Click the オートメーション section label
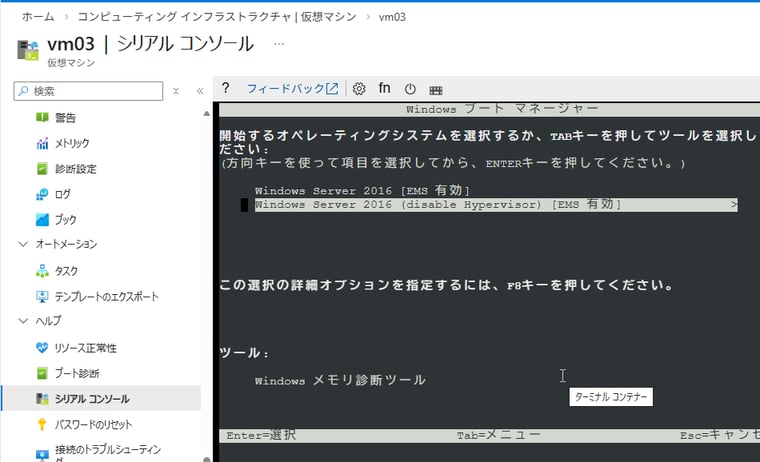Viewport: 760px width, 462px height. pyautogui.click(x=66, y=244)
